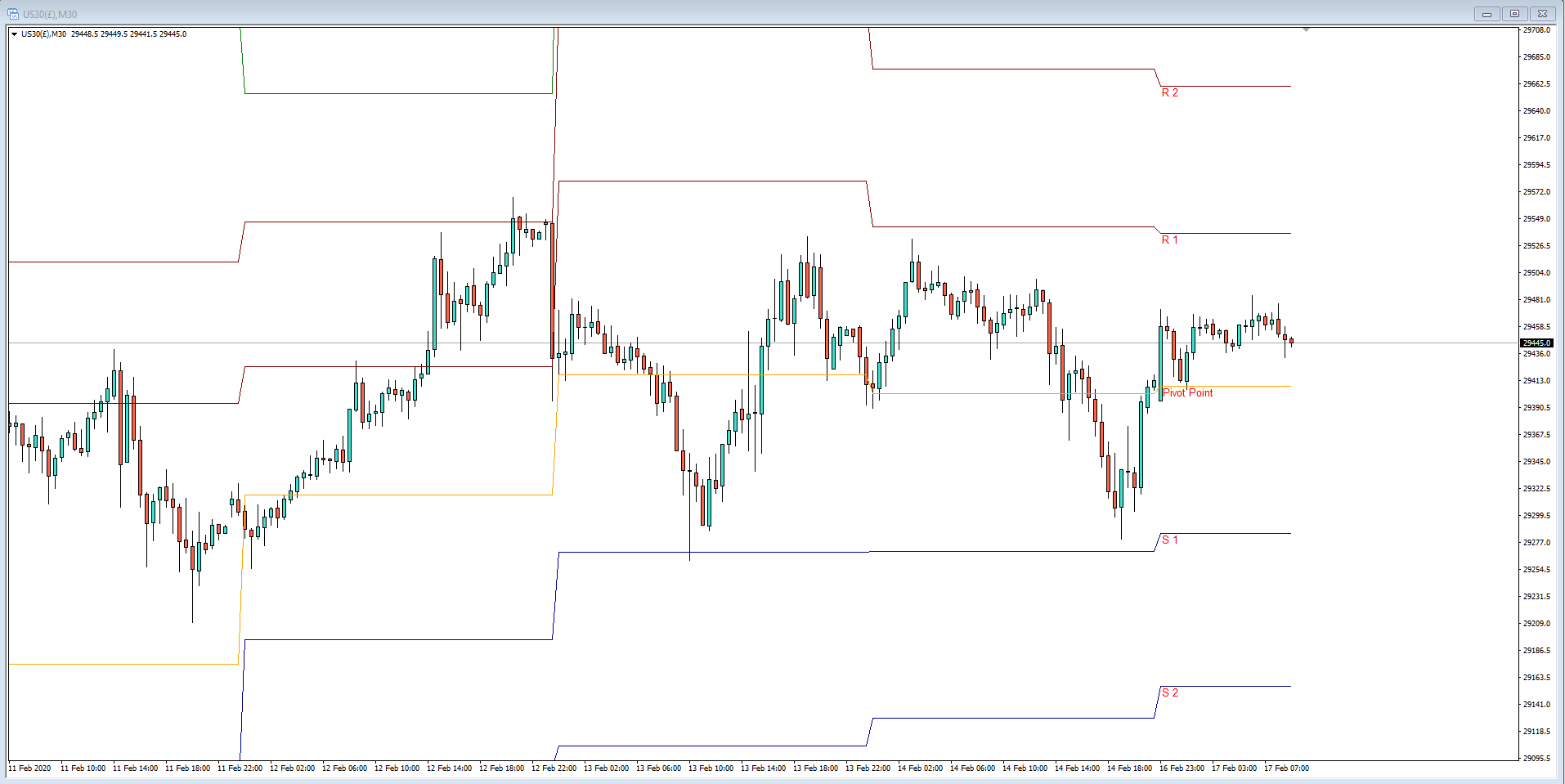Click the 13 Feb 18:00 time label

[x=816, y=768]
